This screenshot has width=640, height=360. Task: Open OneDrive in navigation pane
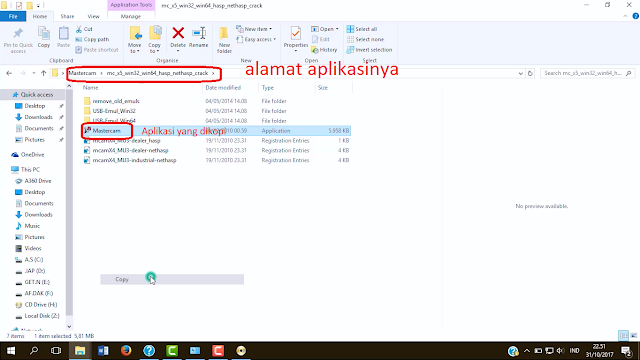pyautogui.click(x=32, y=155)
